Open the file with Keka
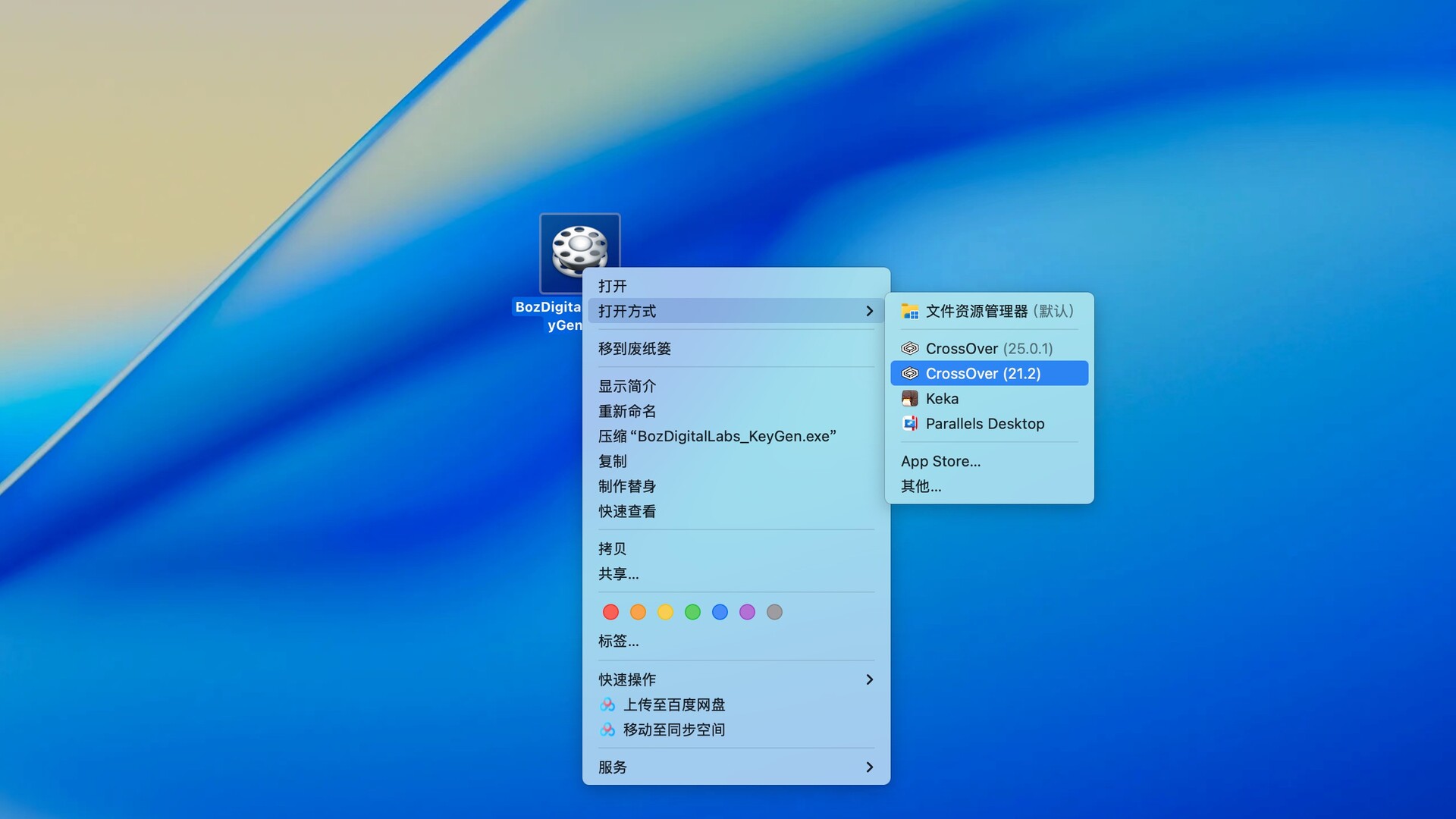The height and width of the screenshot is (819, 1456). tap(990, 398)
